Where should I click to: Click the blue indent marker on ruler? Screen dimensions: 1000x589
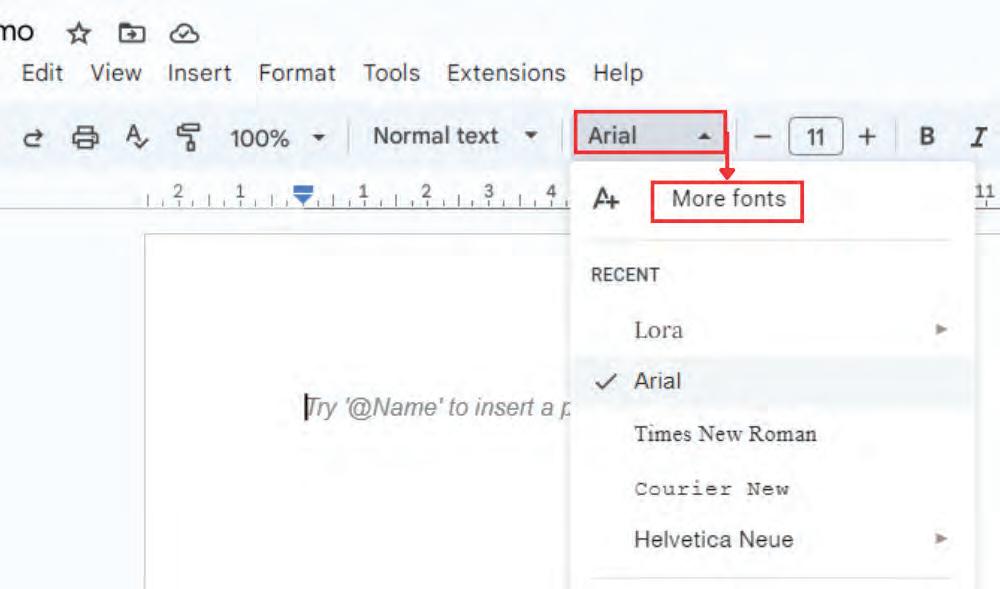pos(303,194)
